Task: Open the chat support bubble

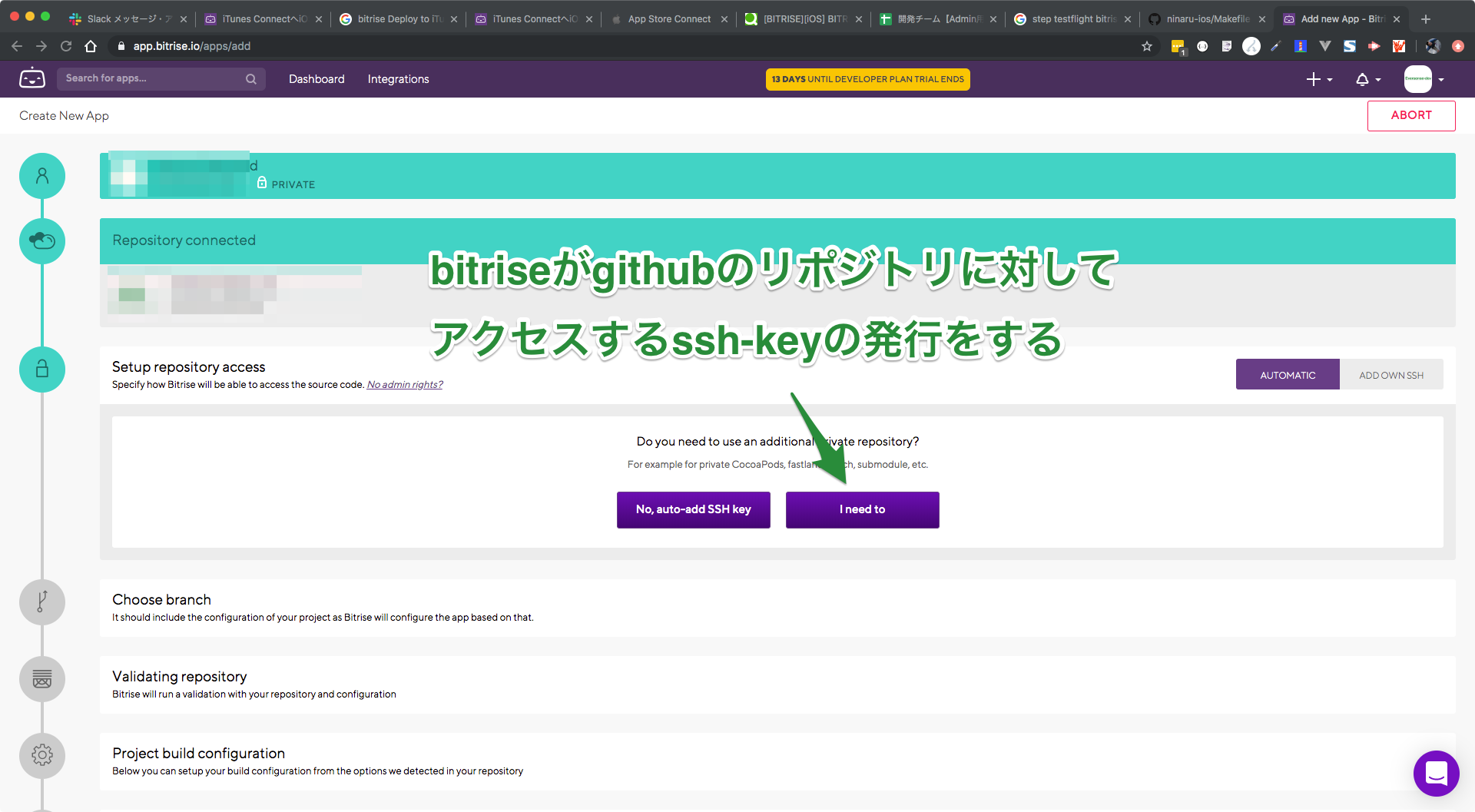Action: [1436, 773]
